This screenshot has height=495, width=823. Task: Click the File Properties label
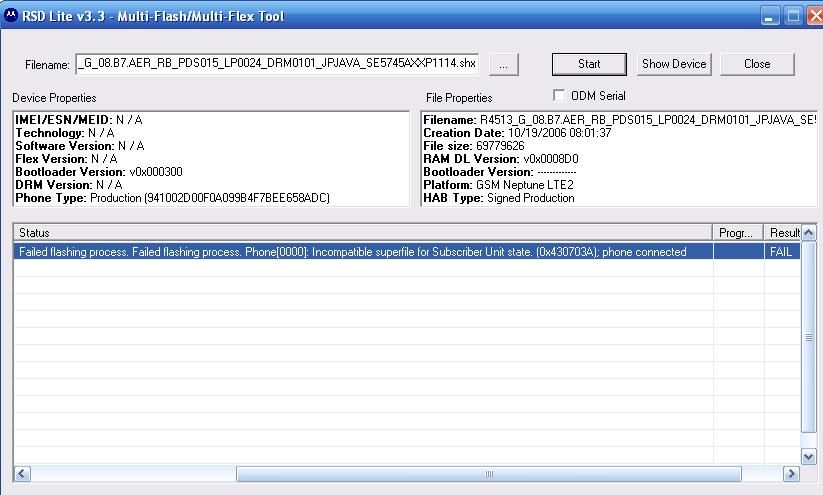[459, 98]
